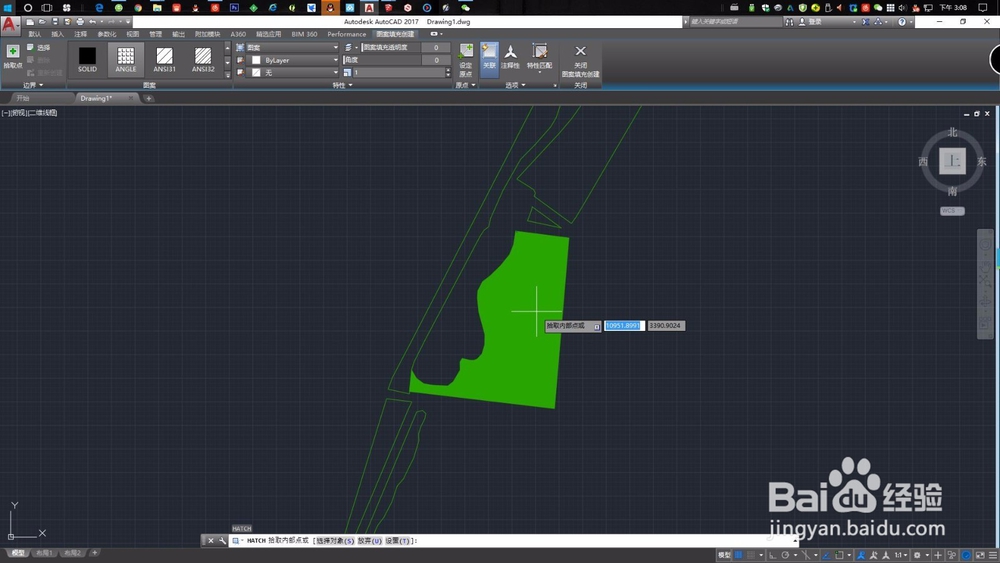The height and width of the screenshot is (563, 1000).
Task: Toggle ortho mode in status bar
Action: click(772, 555)
